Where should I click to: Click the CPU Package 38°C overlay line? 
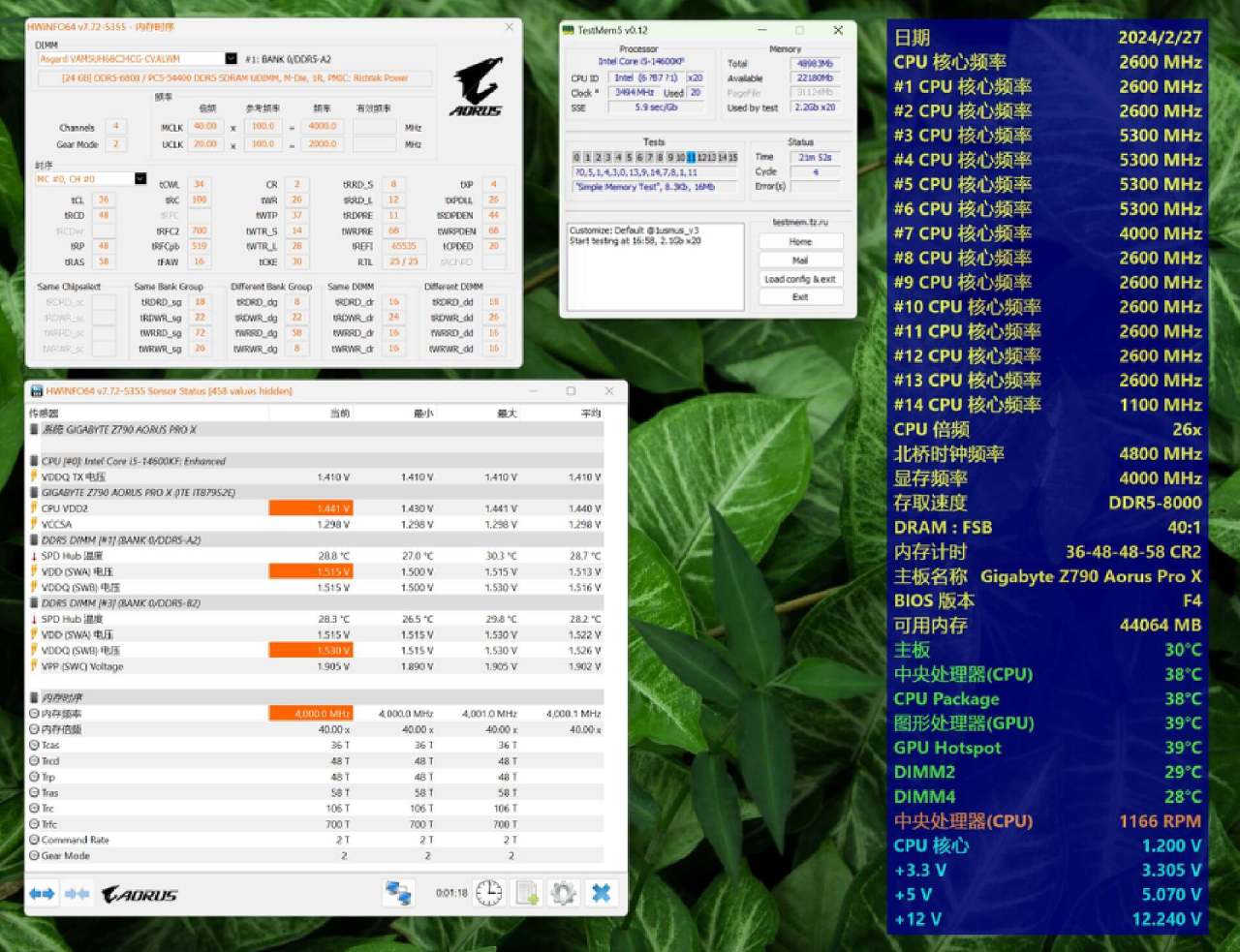pos(1047,698)
